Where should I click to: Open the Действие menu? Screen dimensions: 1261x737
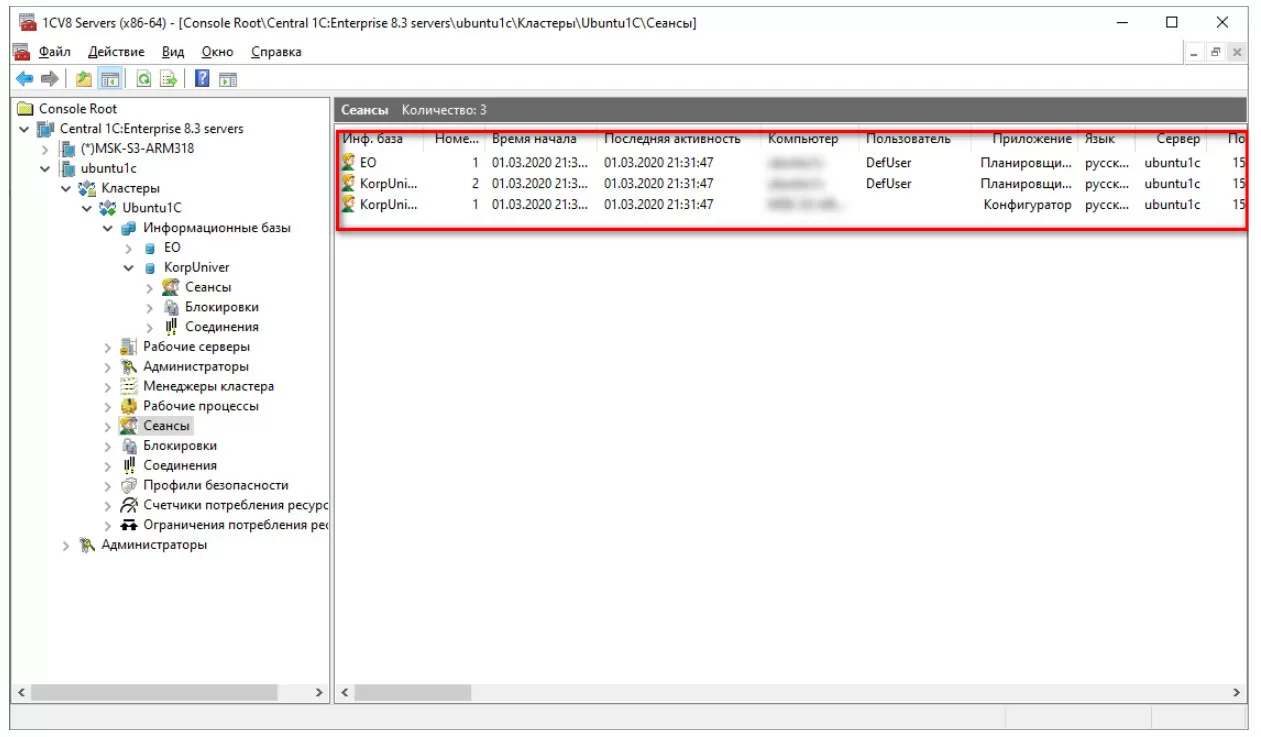(x=116, y=52)
